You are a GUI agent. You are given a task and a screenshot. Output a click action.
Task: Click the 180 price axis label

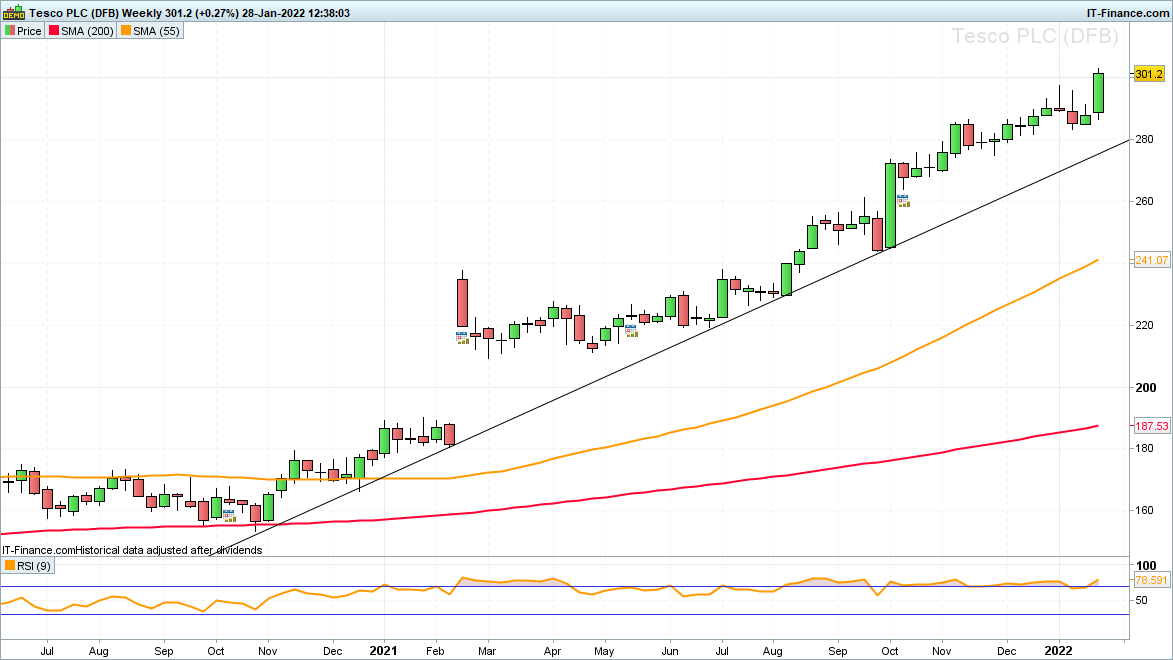point(1145,448)
